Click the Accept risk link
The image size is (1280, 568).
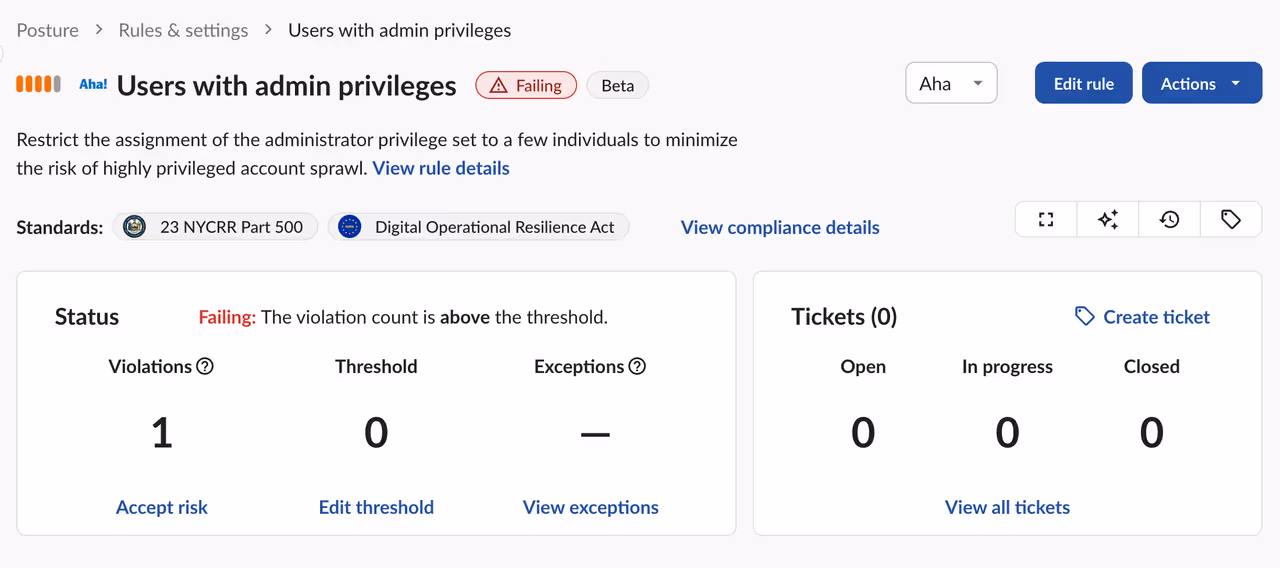point(162,507)
